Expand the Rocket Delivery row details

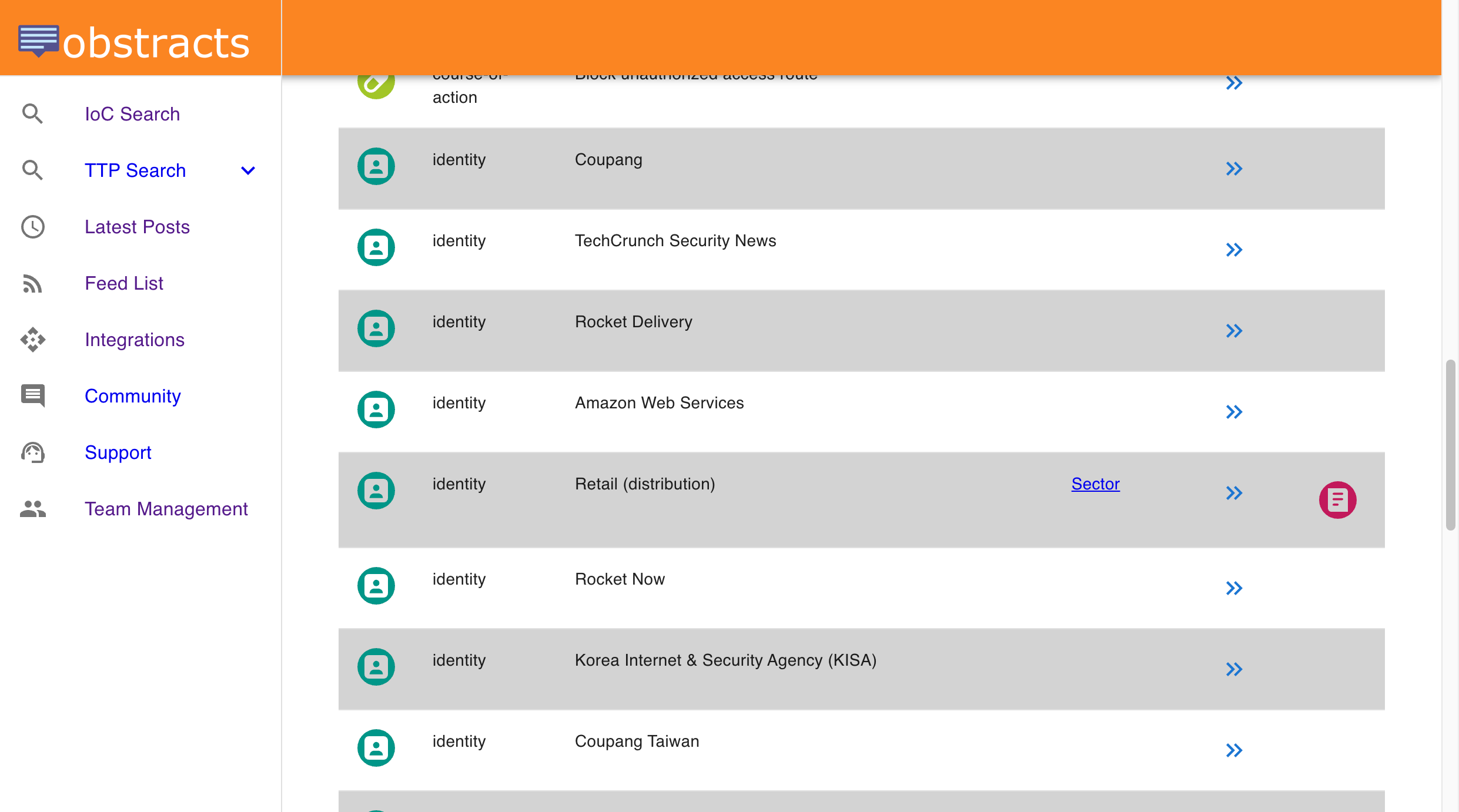point(1234,331)
